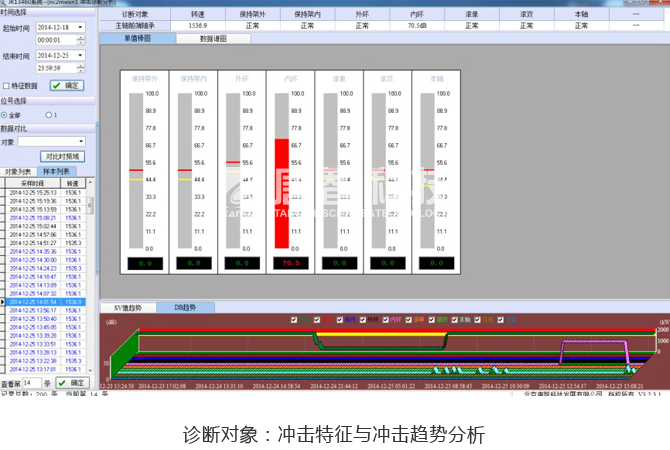The image size is (670, 450).
Task: Toggle the 内环 trend legend checkbox
Action: coord(386,320)
